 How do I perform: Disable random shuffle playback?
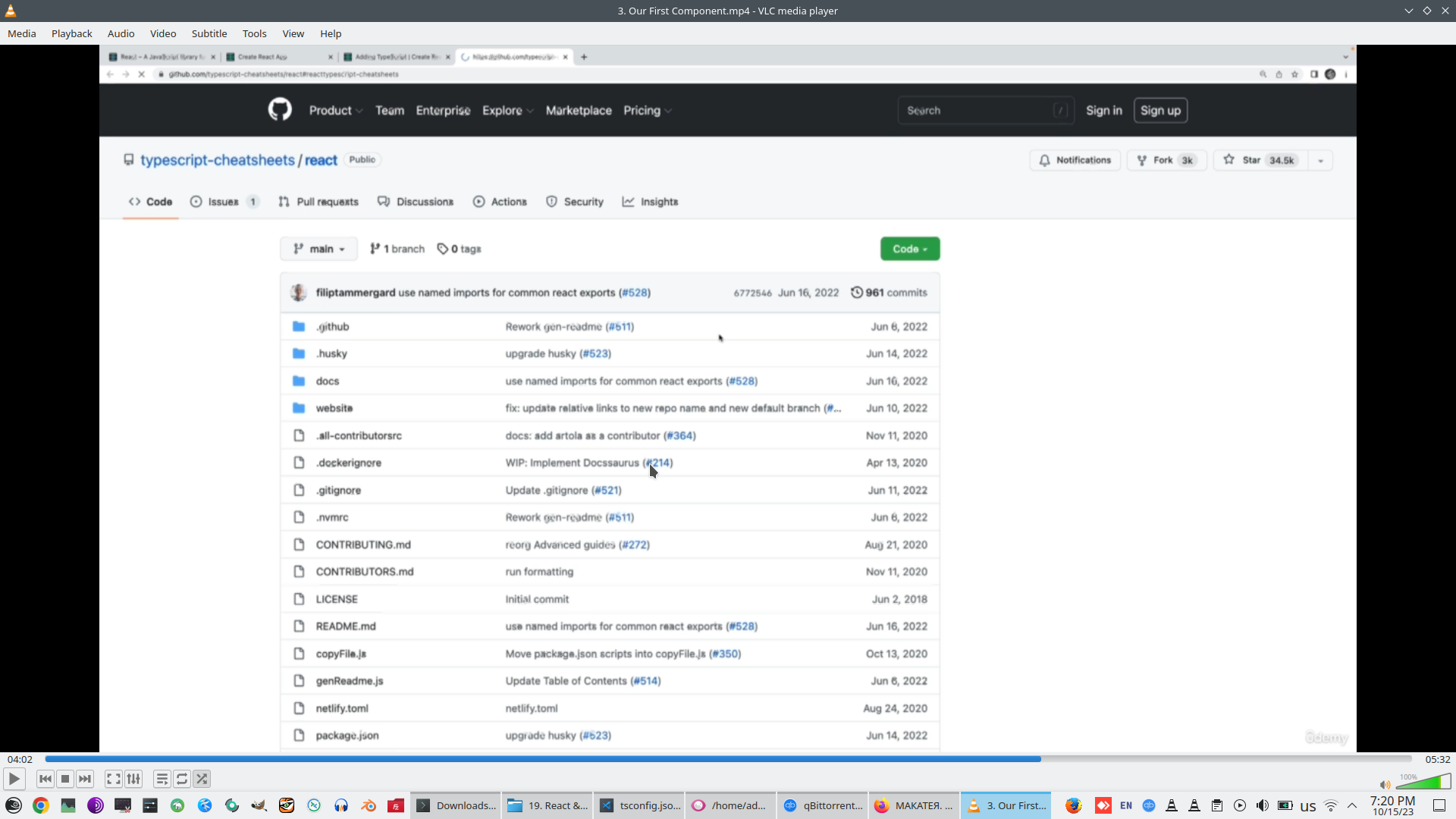pyautogui.click(x=202, y=779)
